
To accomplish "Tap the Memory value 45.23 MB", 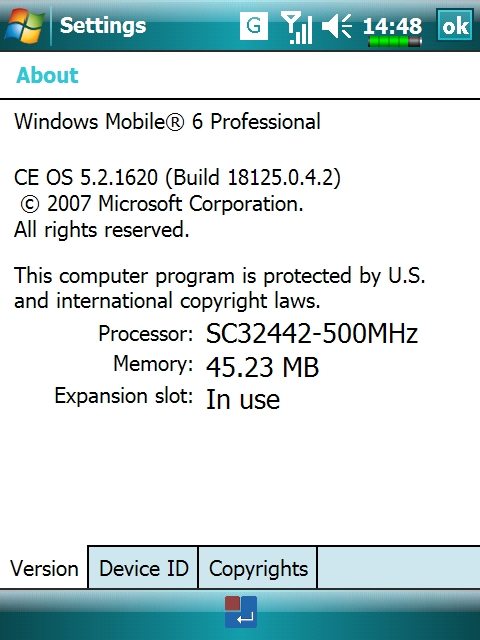I will click(262, 367).
